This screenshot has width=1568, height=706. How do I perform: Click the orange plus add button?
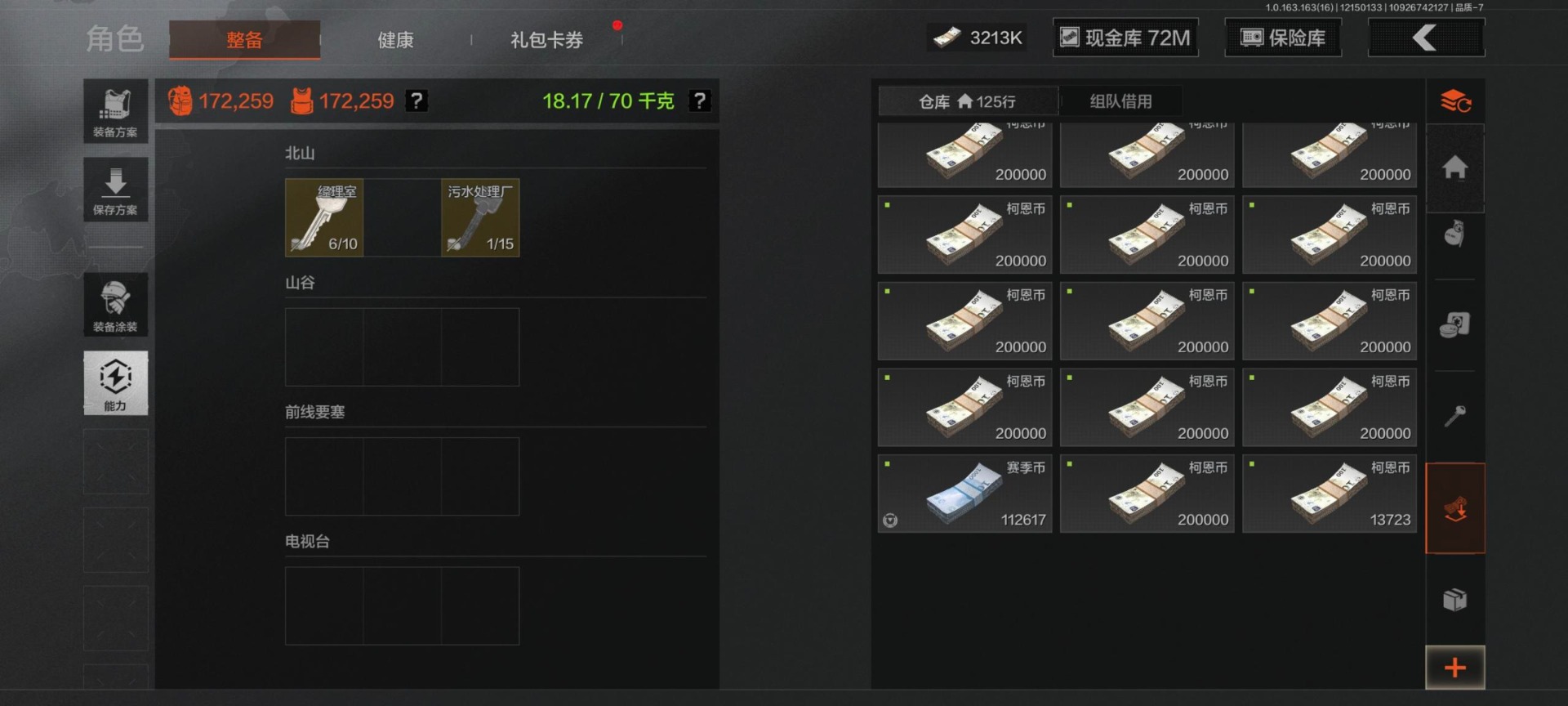click(1455, 668)
